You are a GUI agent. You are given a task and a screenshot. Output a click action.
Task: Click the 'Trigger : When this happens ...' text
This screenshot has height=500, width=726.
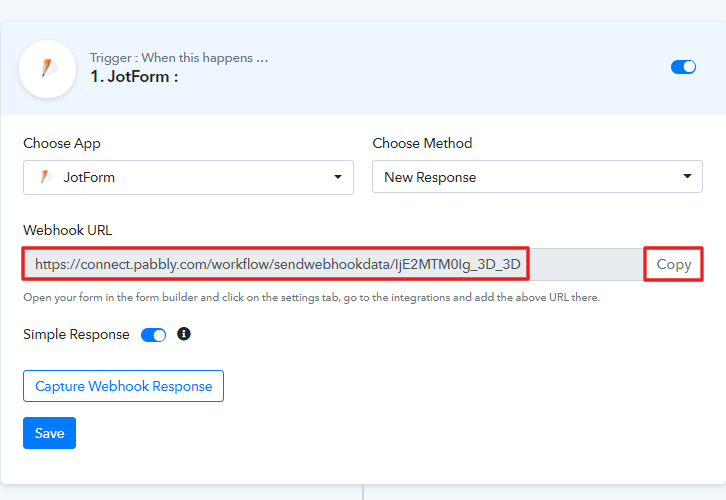[179, 58]
